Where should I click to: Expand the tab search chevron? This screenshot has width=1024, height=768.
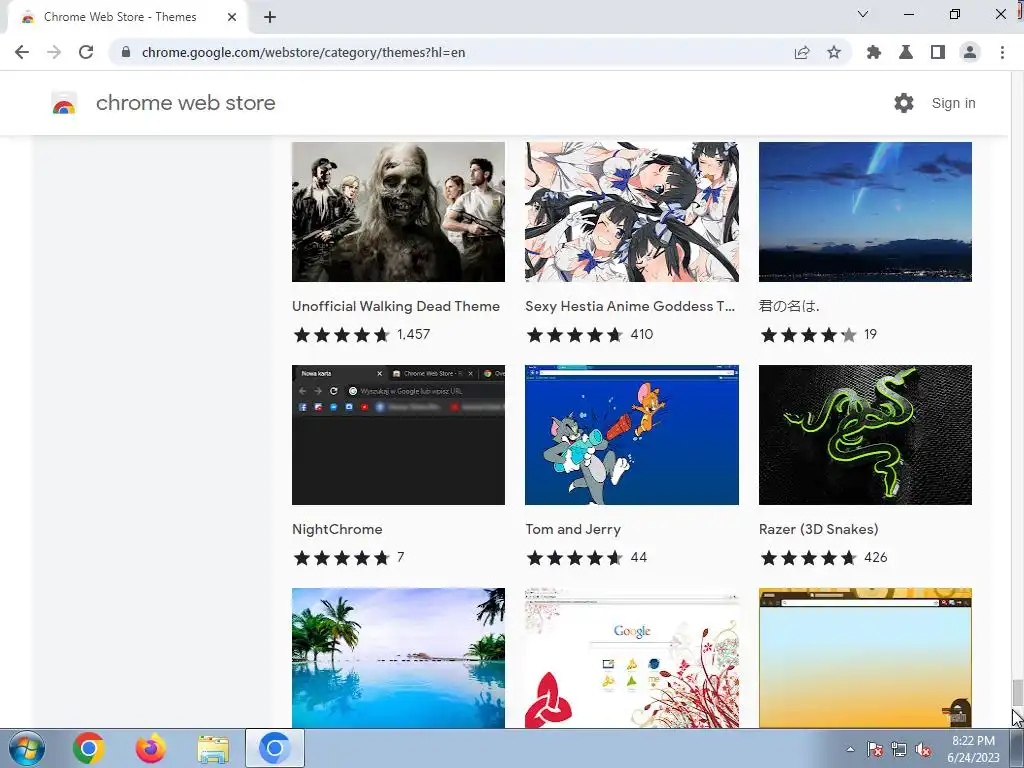(x=863, y=14)
